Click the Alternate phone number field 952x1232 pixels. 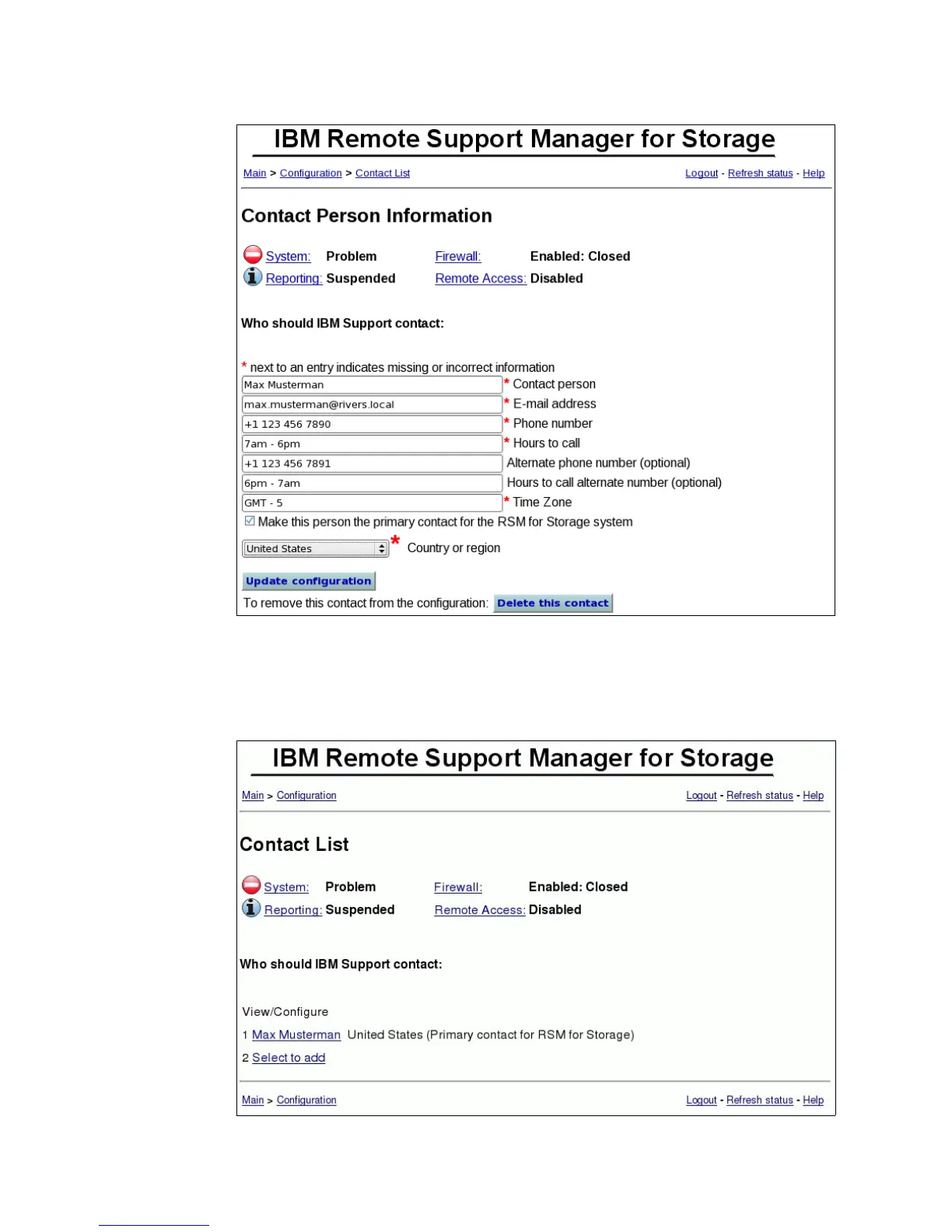tap(372, 464)
